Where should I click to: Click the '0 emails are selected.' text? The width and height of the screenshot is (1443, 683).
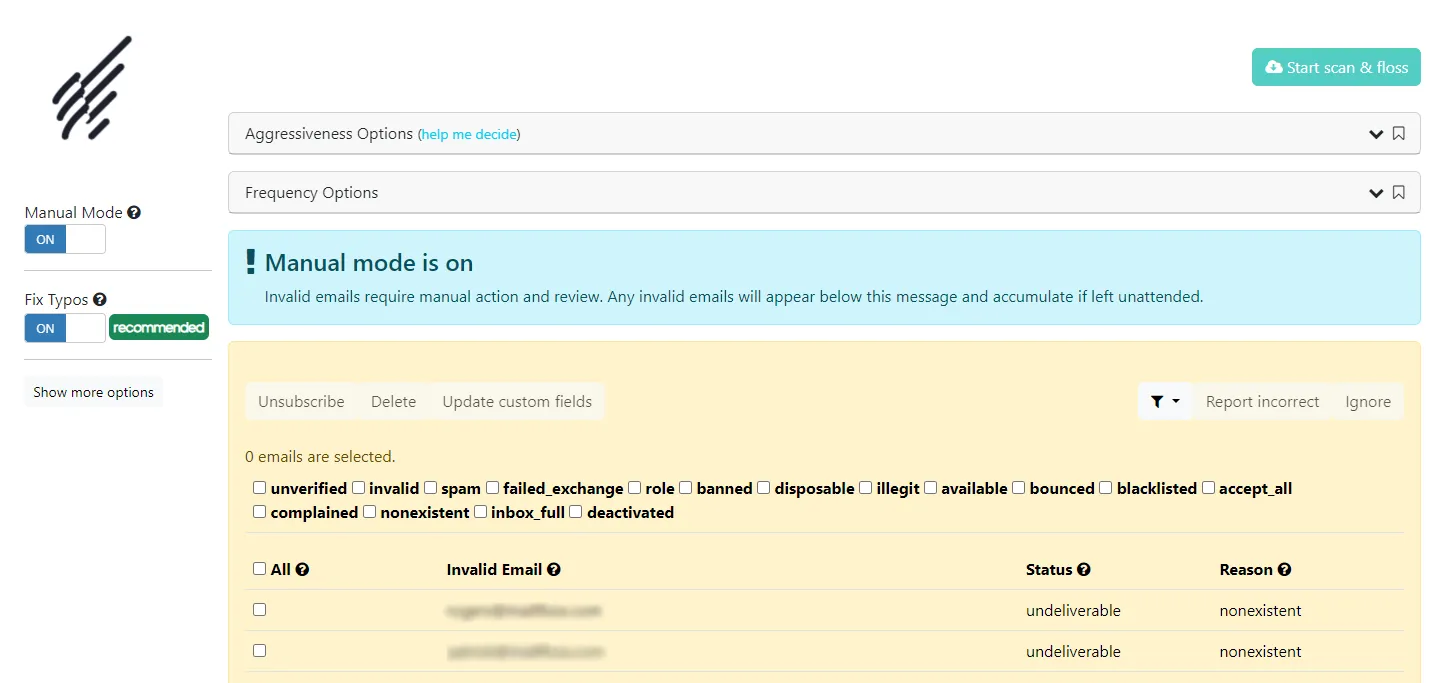point(320,456)
